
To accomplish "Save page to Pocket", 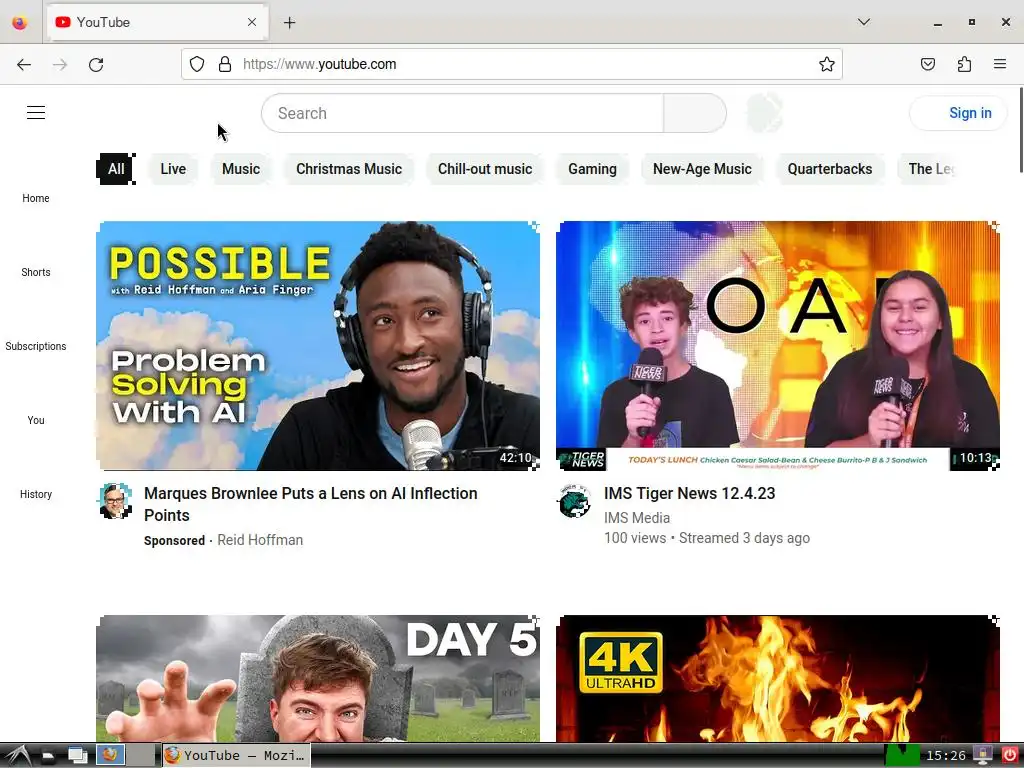I will coord(928,64).
